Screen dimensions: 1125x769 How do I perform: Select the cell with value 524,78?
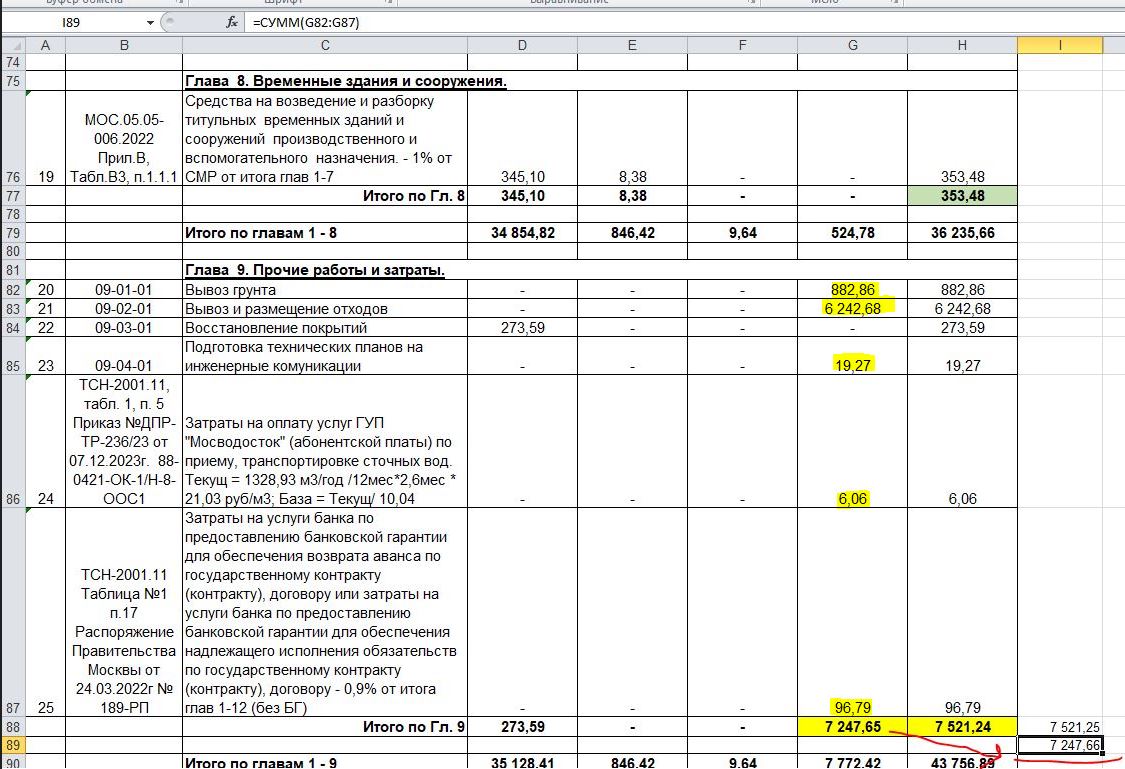[852, 233]
